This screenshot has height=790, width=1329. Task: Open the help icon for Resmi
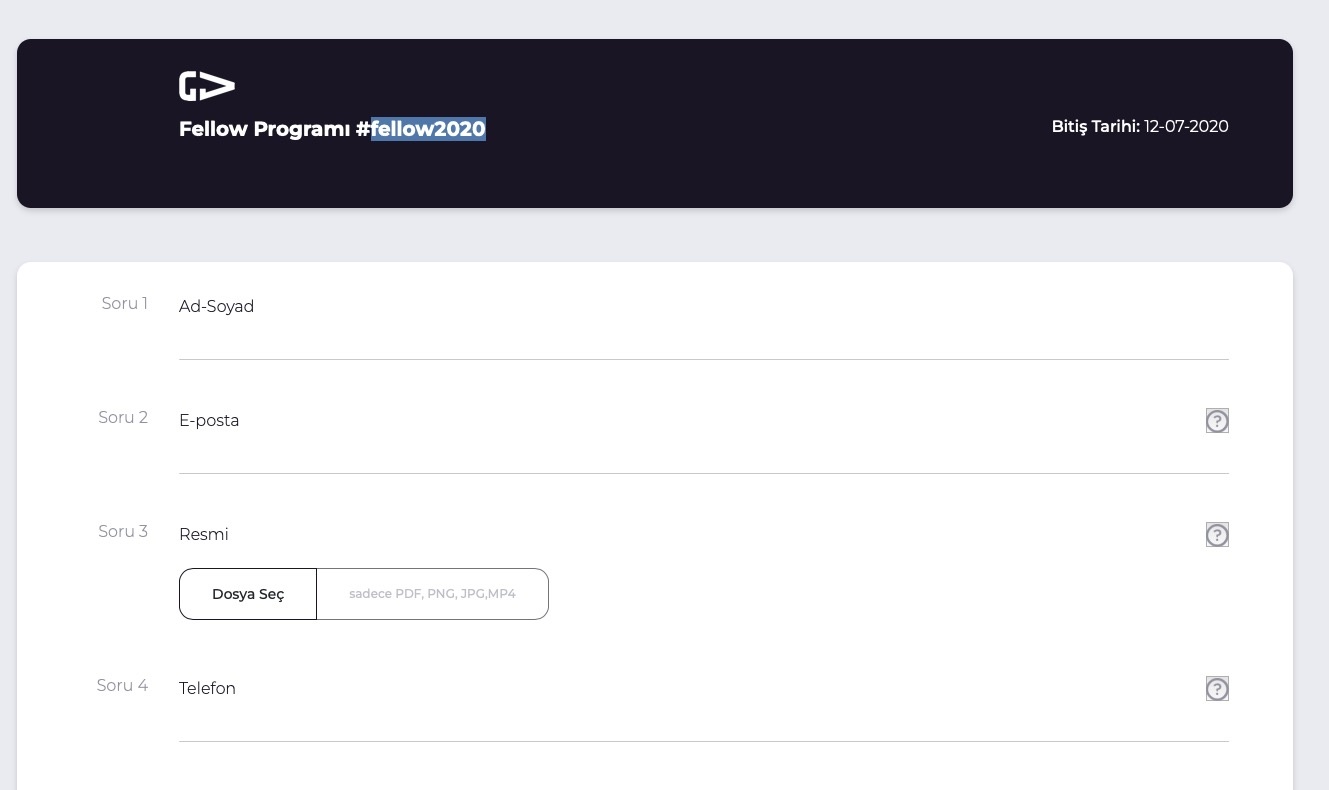click(1217, 535)
